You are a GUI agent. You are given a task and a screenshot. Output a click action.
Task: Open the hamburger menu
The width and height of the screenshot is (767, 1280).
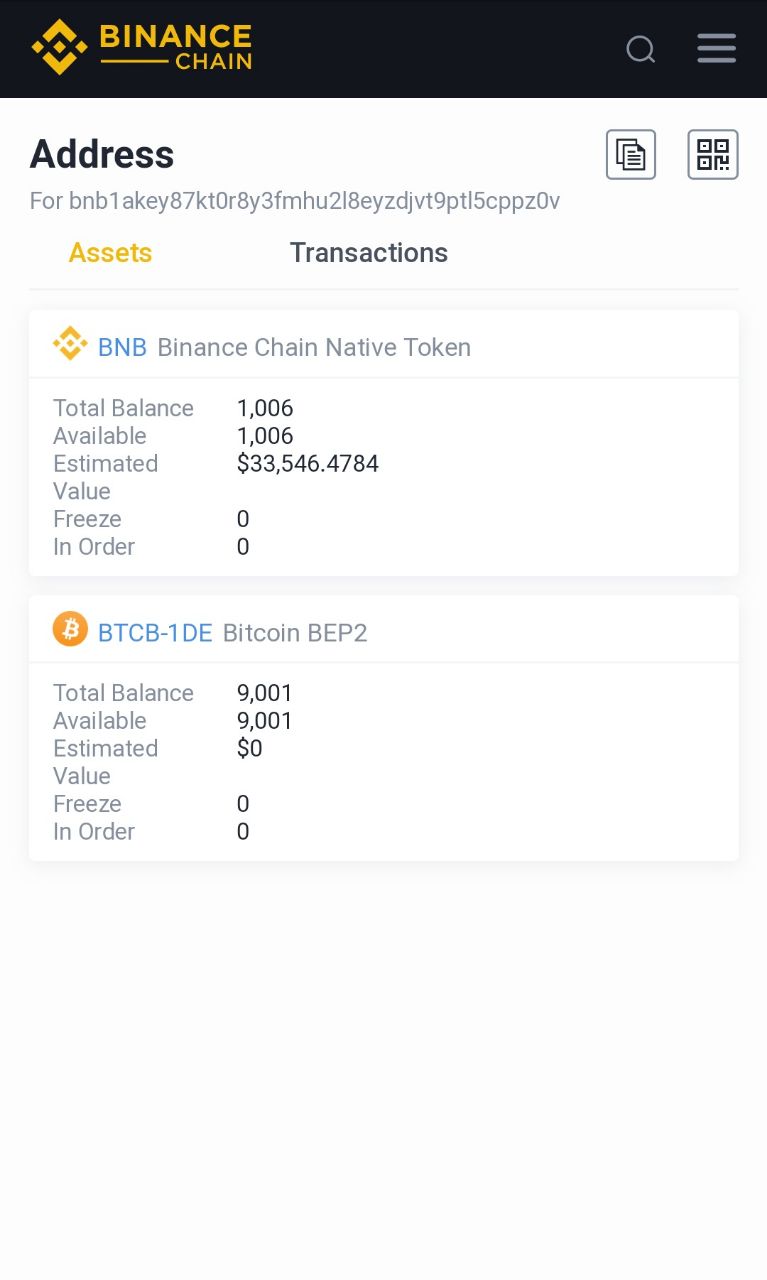pos(716,48)
